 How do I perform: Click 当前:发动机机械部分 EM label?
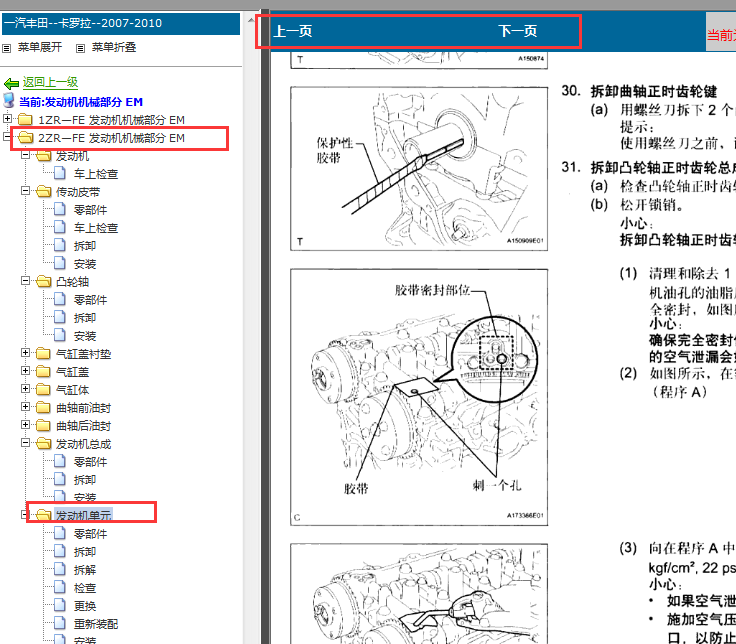point(81,102)
